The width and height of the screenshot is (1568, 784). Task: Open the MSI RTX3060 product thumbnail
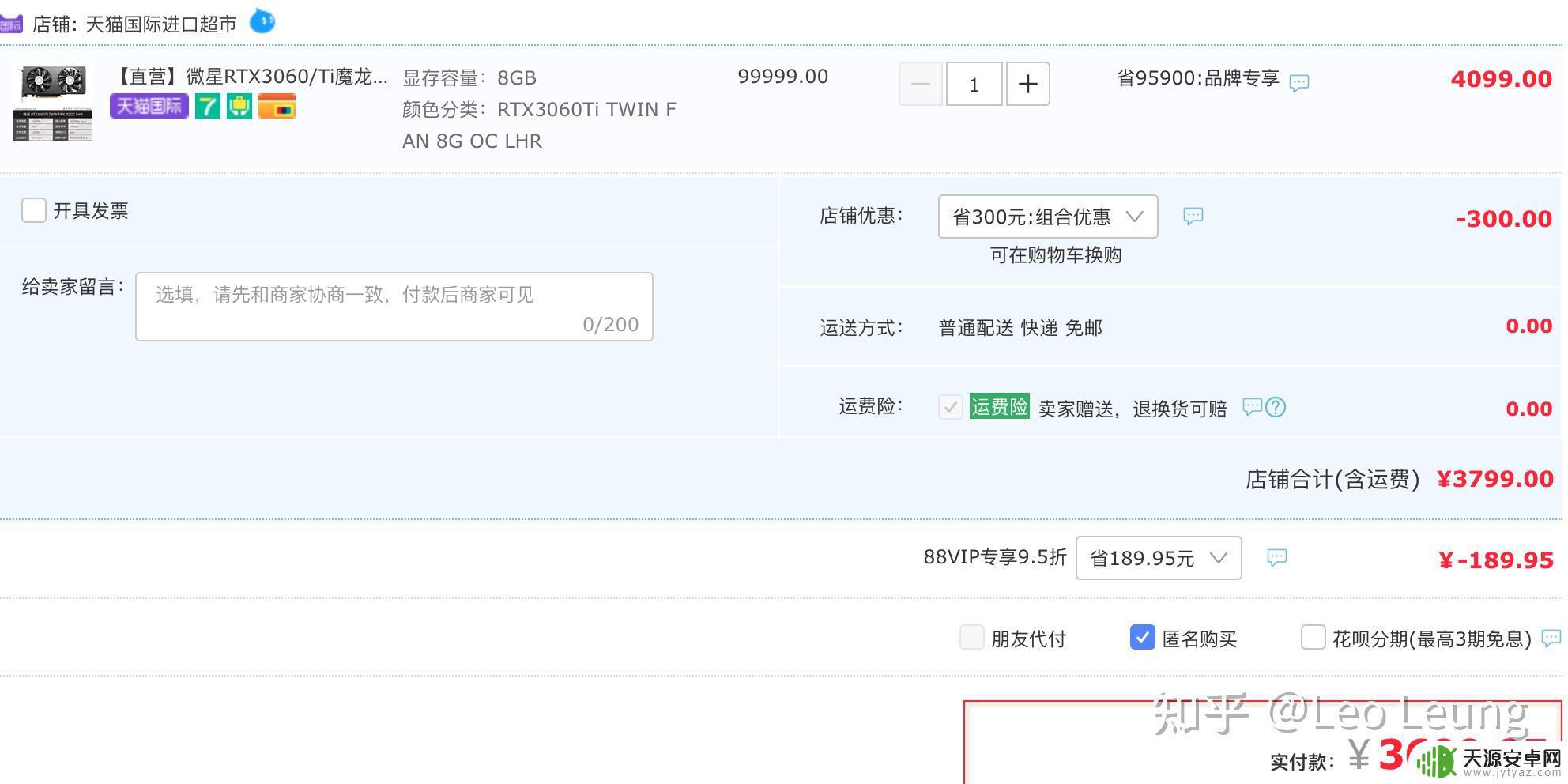(x=53, y=102)
